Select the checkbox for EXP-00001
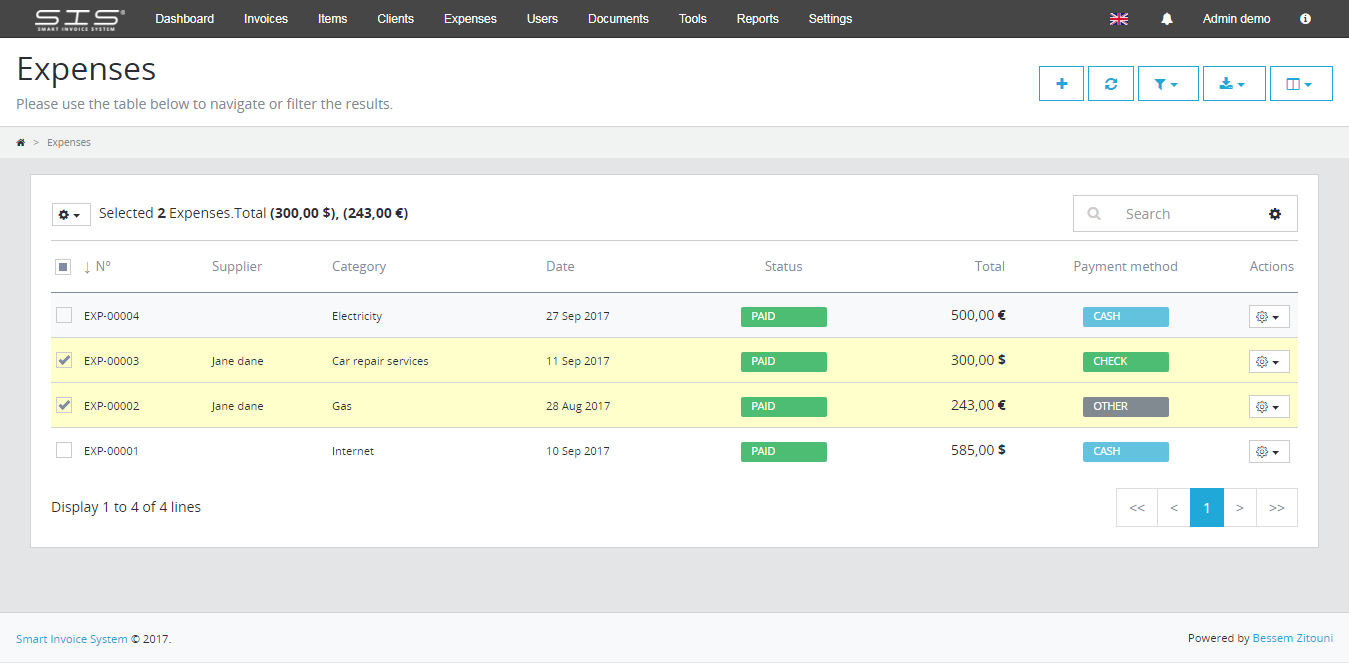The width and height of the screenshot is (1349, 663). pyautogui.click(x=63, y=450)
